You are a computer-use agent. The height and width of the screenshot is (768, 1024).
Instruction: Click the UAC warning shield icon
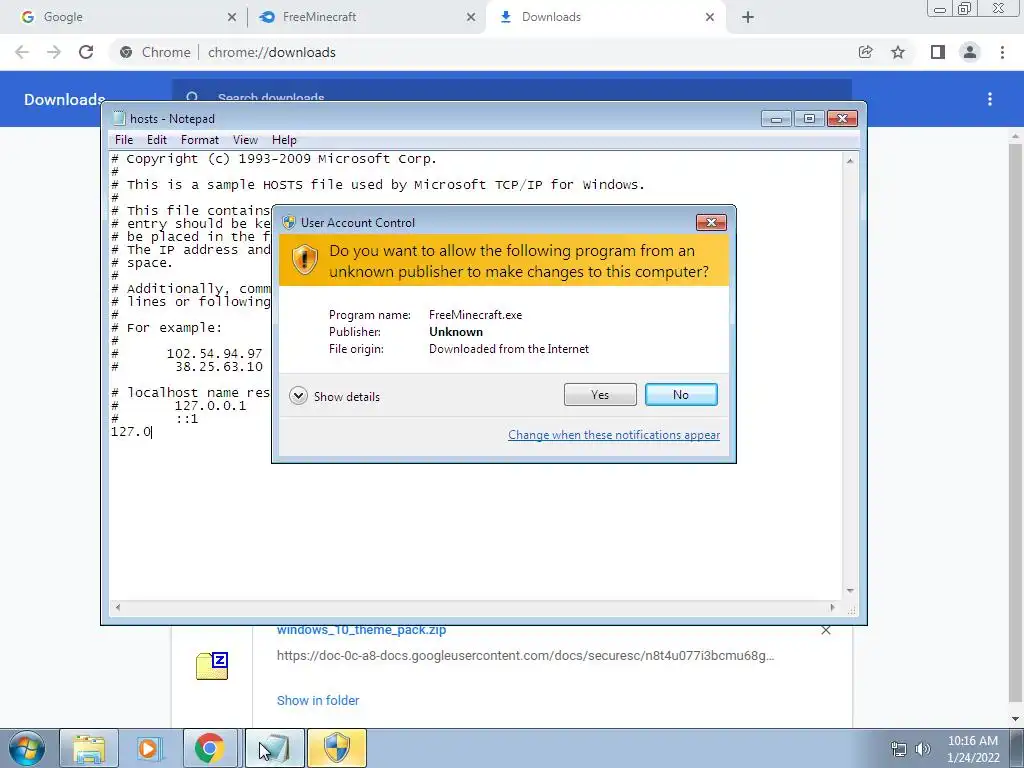click(304, 259)
